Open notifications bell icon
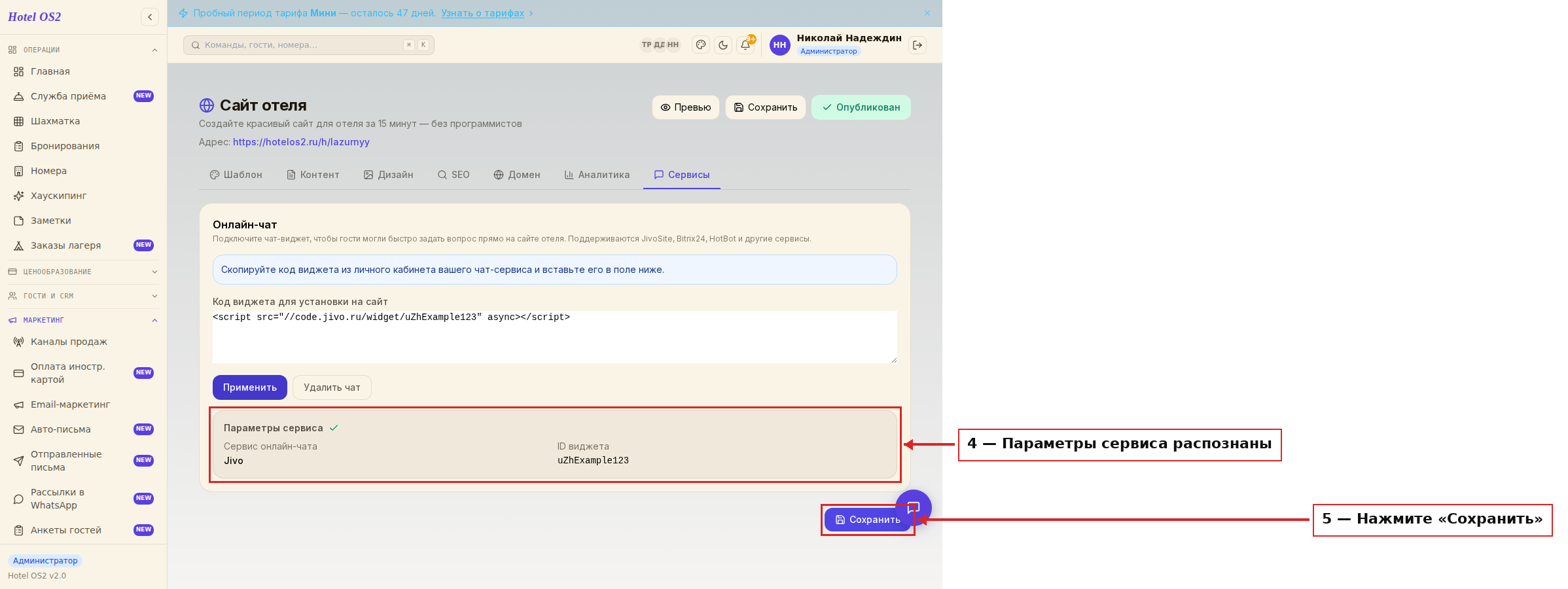 tap(745, 45)
